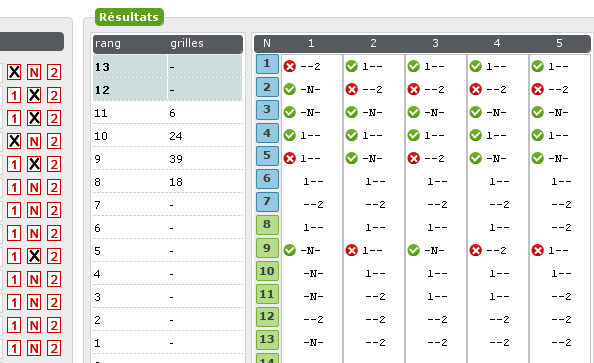Viewport: 594px width, 363px height.
Task: Check the N box in the last visible row
Action: [x=34, y=348]
